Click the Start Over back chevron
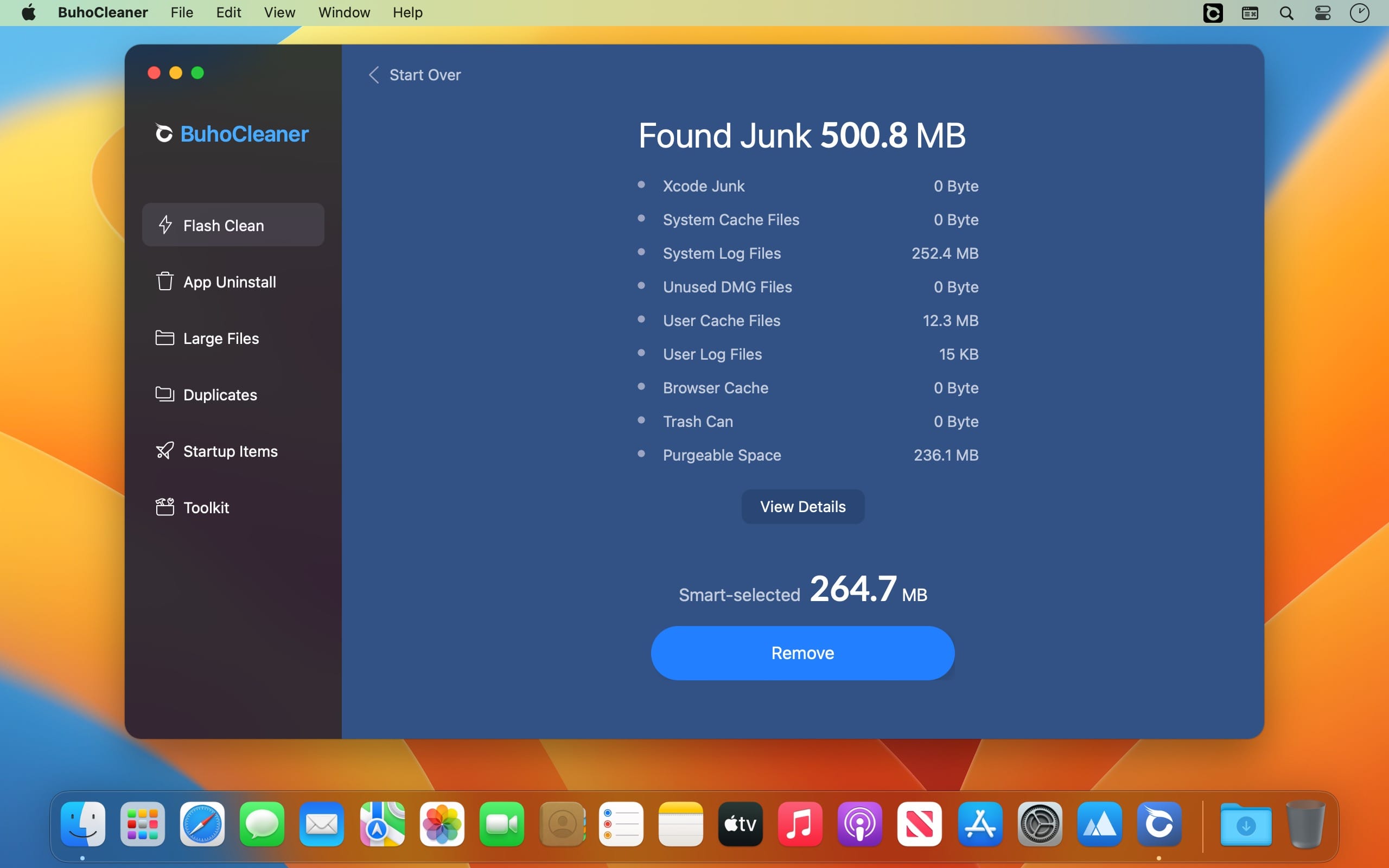Screen dimensions: 1389x868 coord(374,75)
